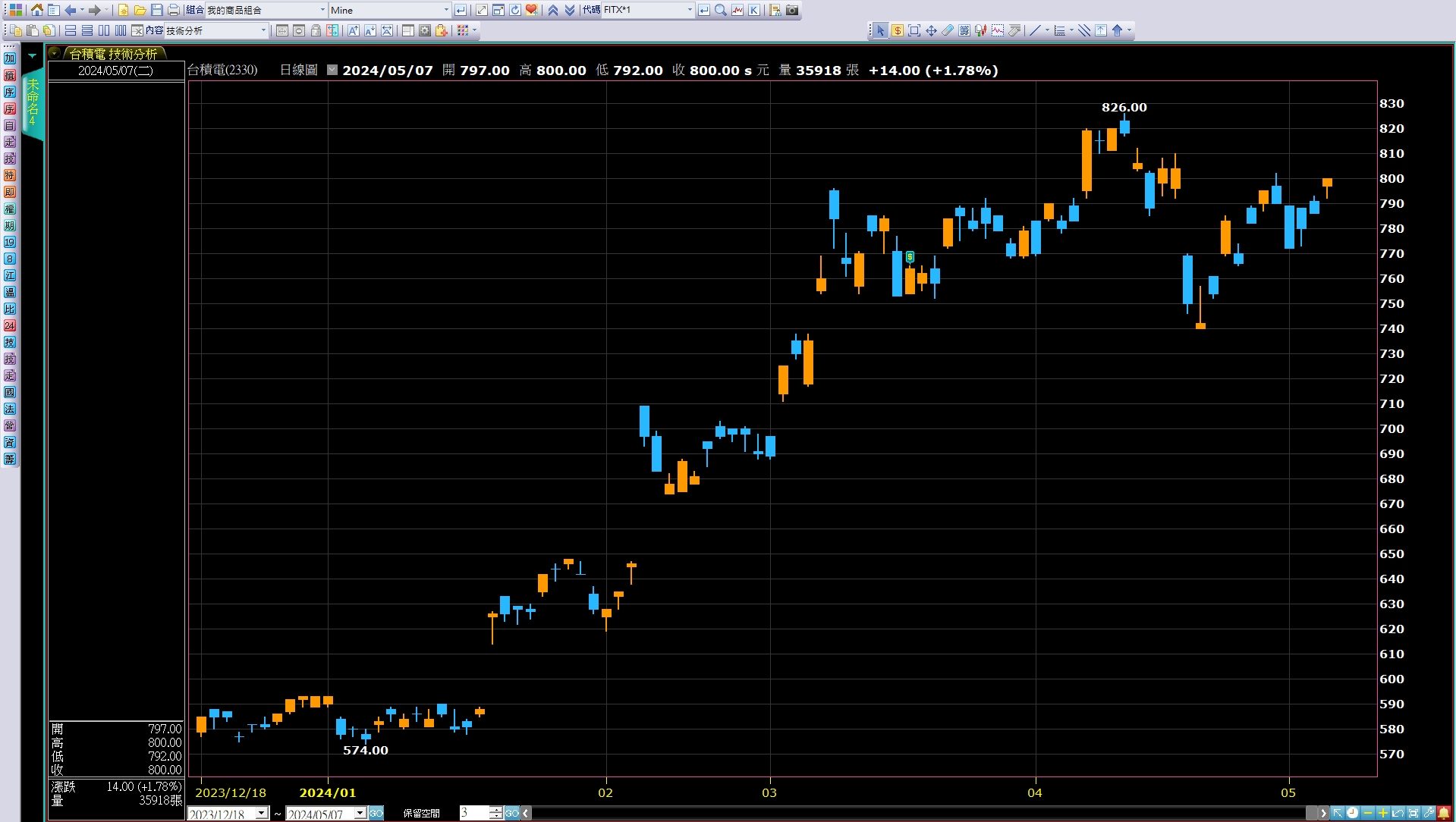Viewport: 1456px width, 822px height.
Task: Click the colorful grid palette icon
Action: click(x=463, y=30)
